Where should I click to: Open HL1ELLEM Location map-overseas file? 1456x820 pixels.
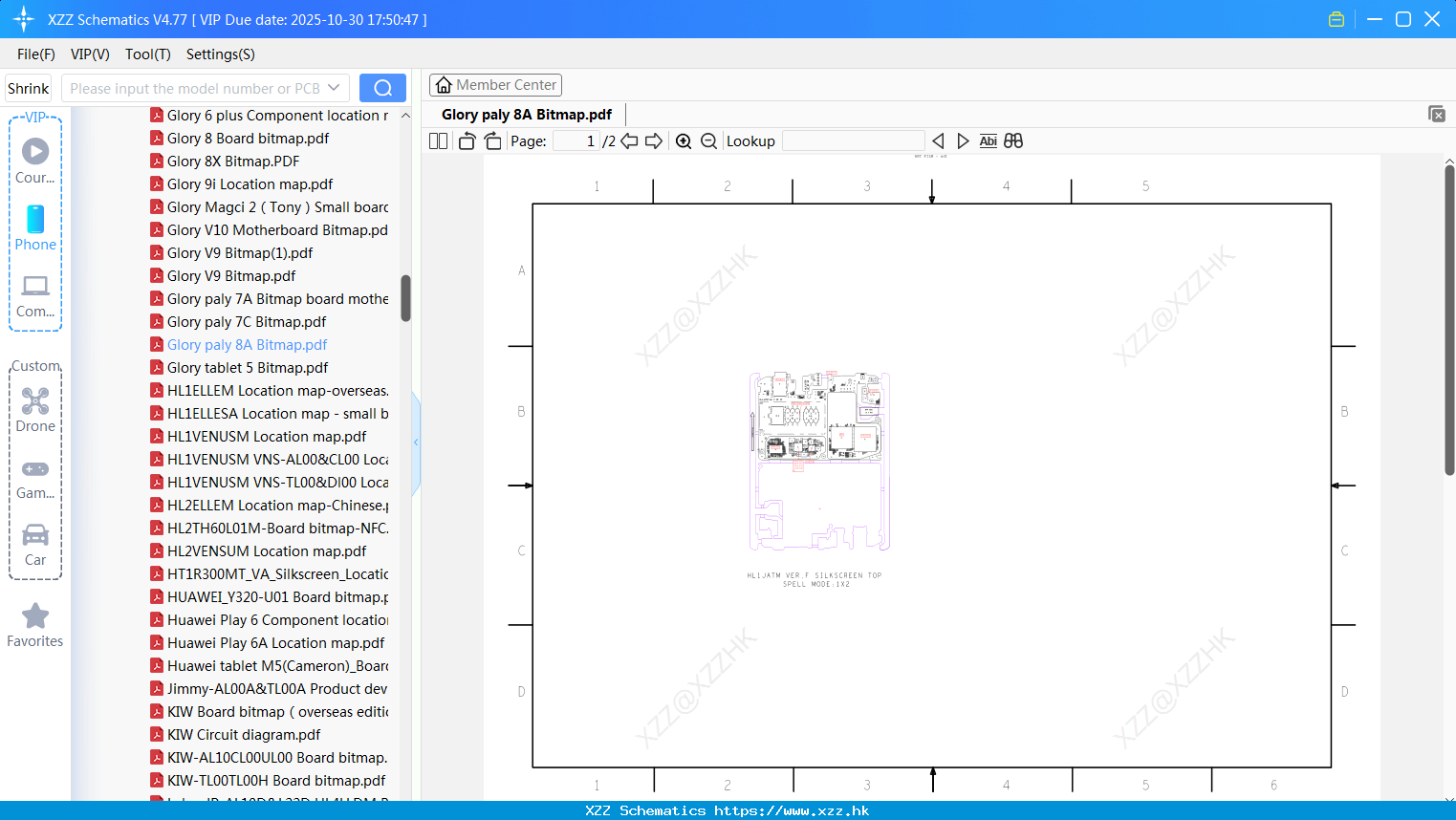[269, 391]
